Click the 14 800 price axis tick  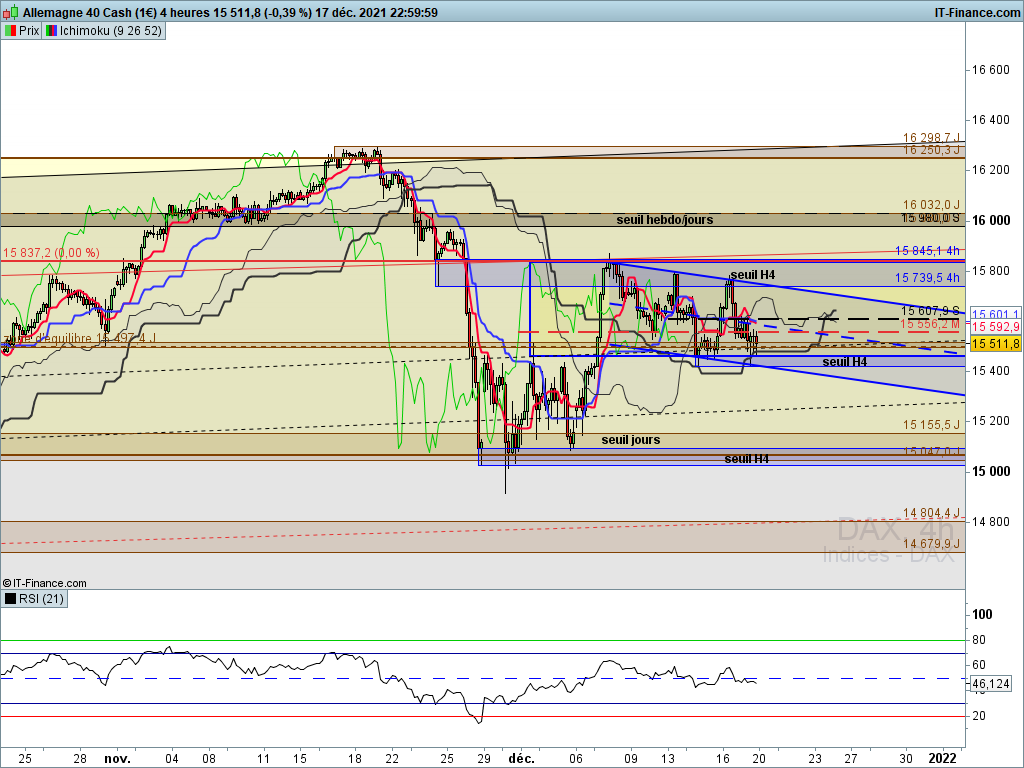click(x=990, y=522)
